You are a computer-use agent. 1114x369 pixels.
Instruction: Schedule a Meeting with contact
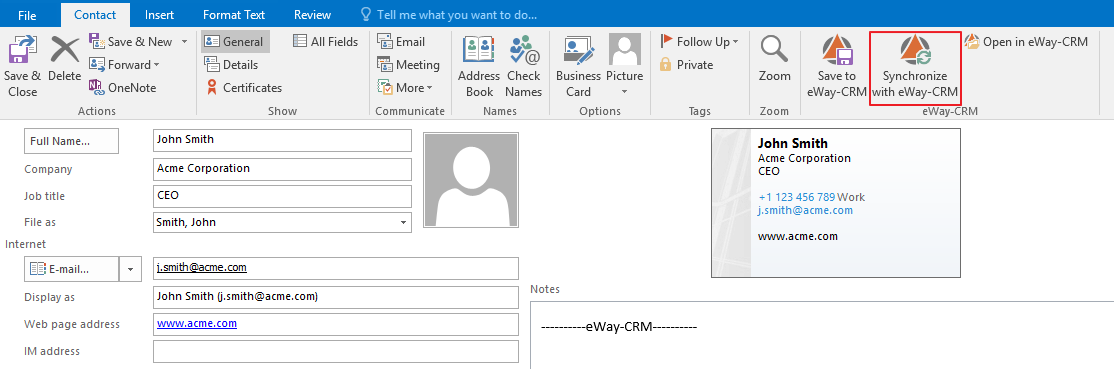[x=409, y=65]
